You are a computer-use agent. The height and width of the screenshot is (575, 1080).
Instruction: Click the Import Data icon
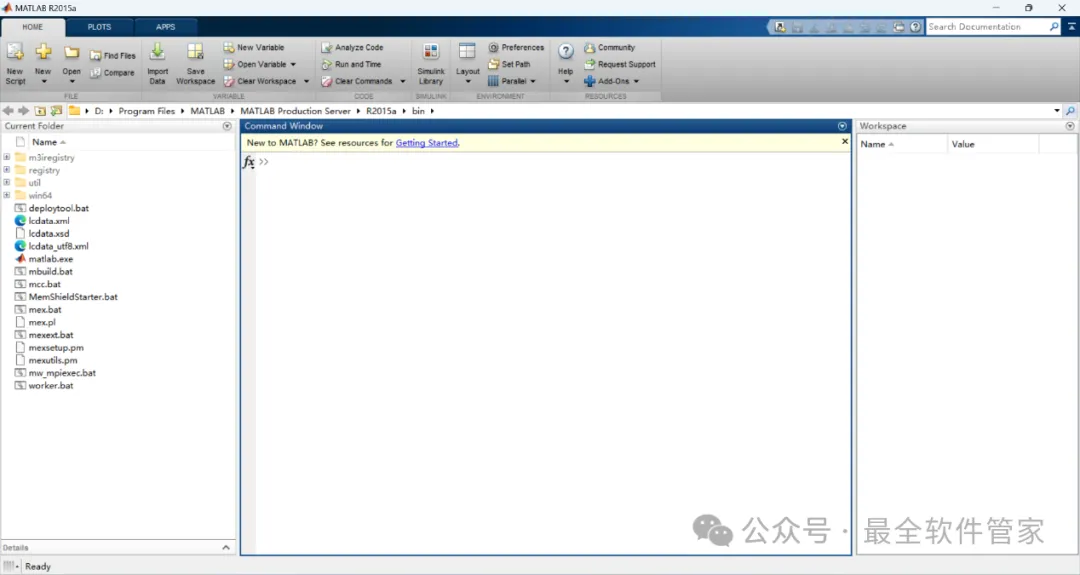[157, 52]
